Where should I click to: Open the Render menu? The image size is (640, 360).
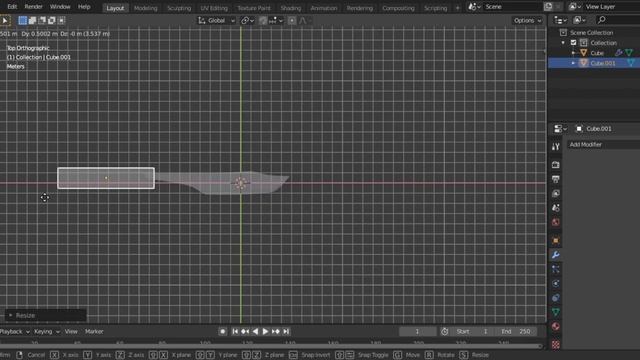(33, 7)
